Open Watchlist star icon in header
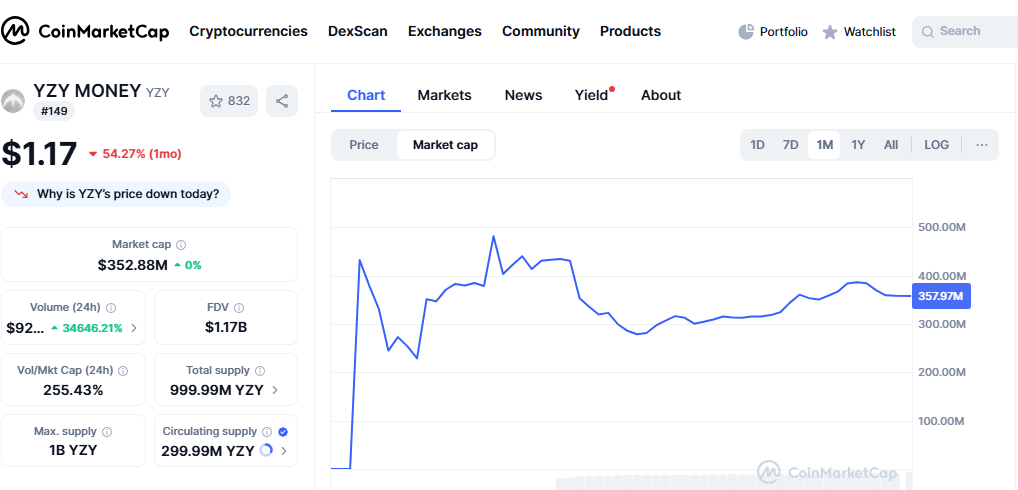Screen dimensions: 1018x490 coord(830,32)
